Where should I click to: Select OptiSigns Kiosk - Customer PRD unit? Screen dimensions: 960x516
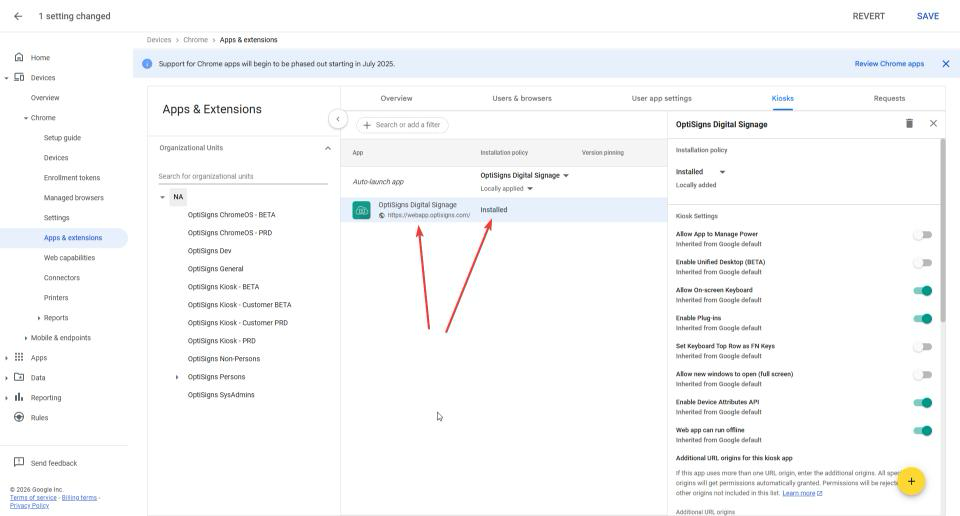click(x=238, y=323)
